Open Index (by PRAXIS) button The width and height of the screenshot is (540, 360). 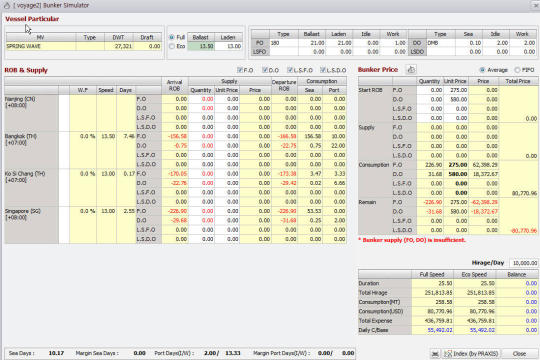[x=471, y=354]
